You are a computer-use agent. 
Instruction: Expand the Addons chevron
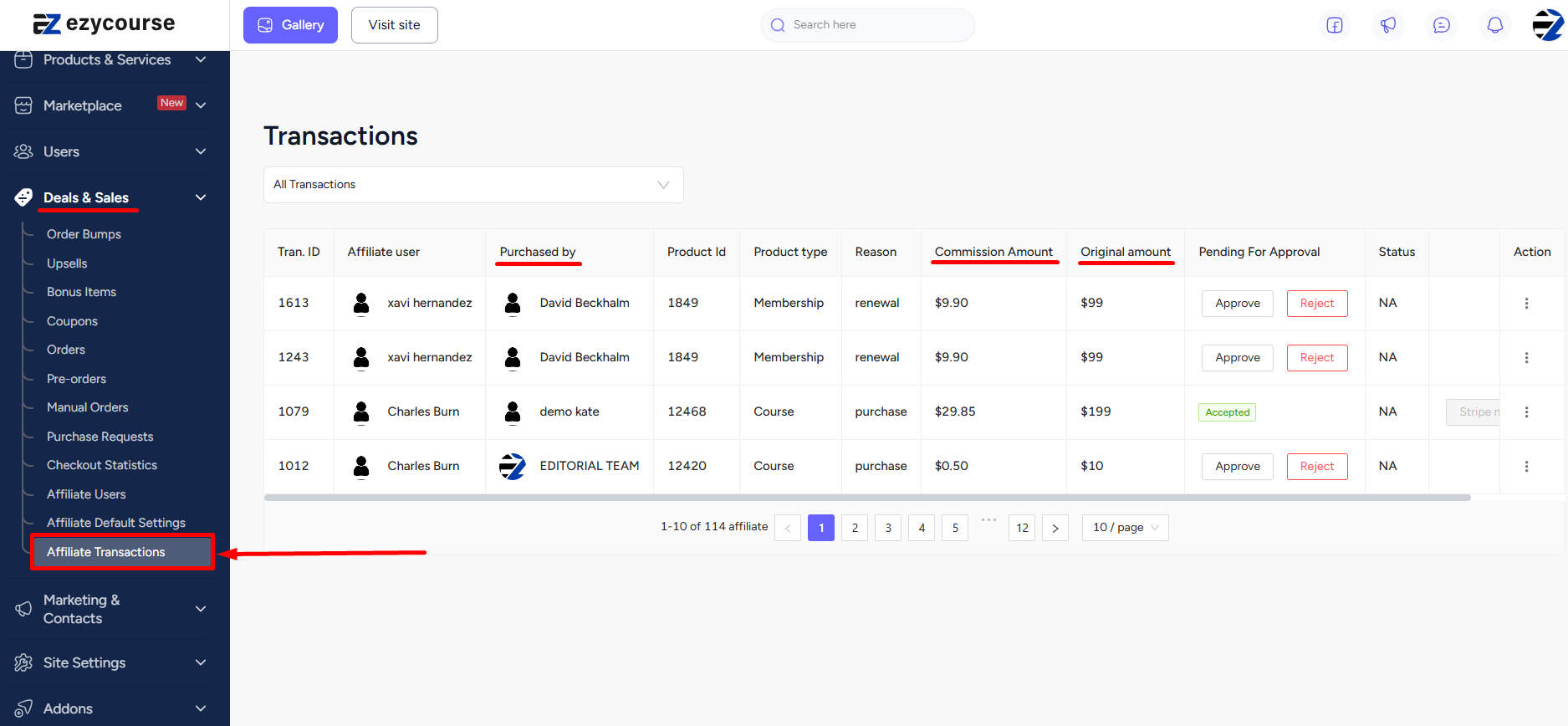[x=201, y=708]
